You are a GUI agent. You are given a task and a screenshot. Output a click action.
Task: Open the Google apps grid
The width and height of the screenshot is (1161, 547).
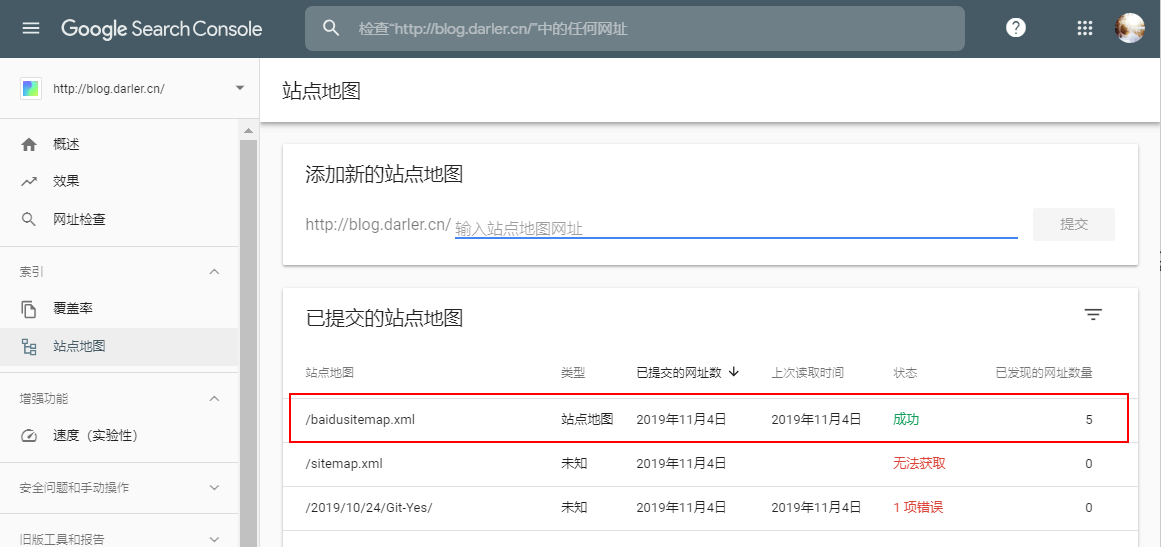point(1084,28)
